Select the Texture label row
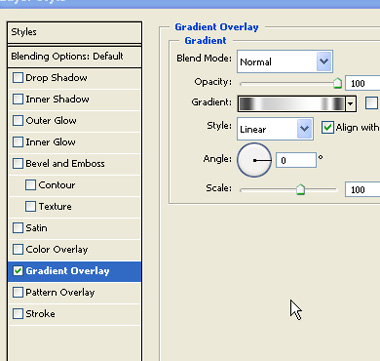The height and width of the screenshot is (361, 380). pos(74,206)
